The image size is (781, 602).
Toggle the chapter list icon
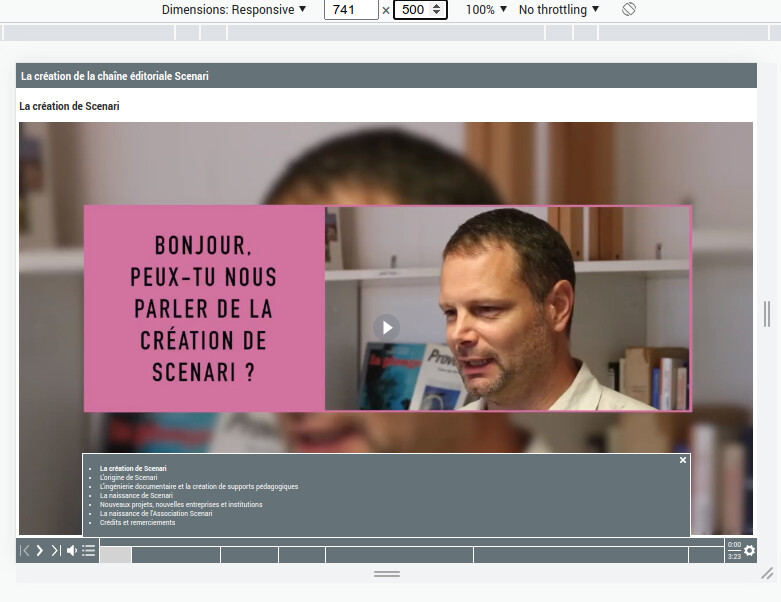coord(89,550)
